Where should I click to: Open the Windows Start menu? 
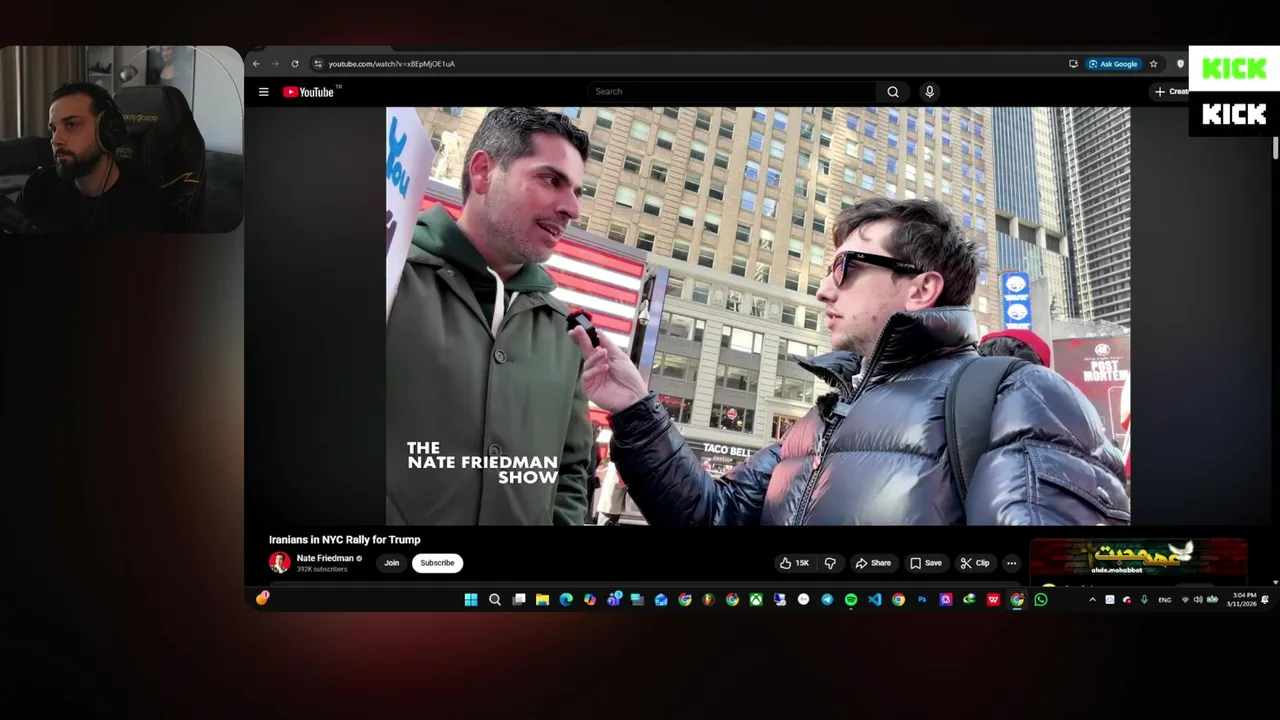[x=471, y=600]
